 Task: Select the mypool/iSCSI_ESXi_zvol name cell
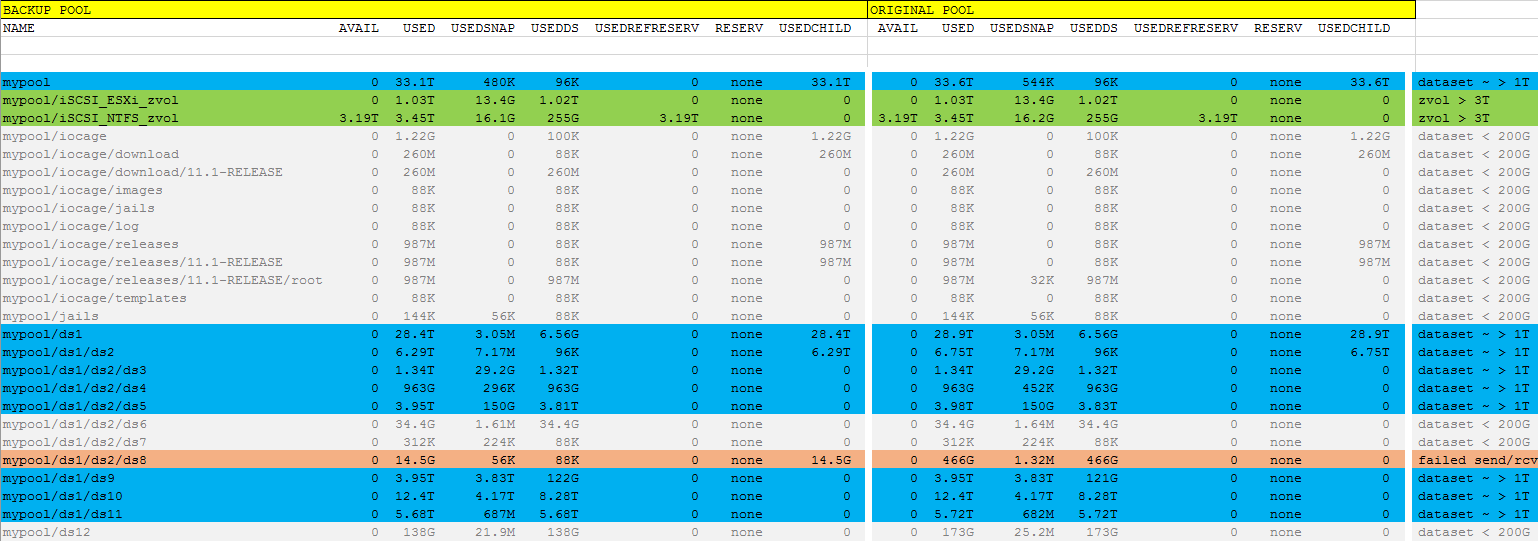pos(90,100)
